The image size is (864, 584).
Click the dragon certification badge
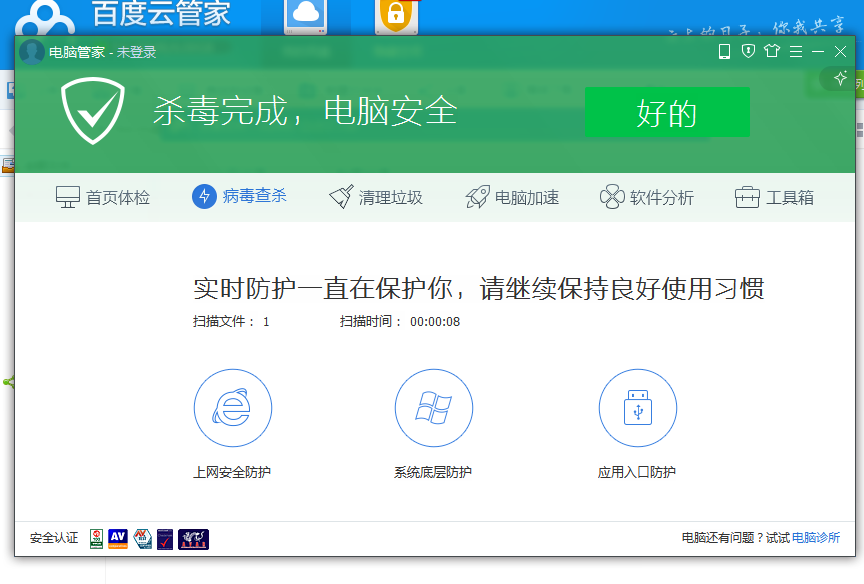(x=193, y=539)
